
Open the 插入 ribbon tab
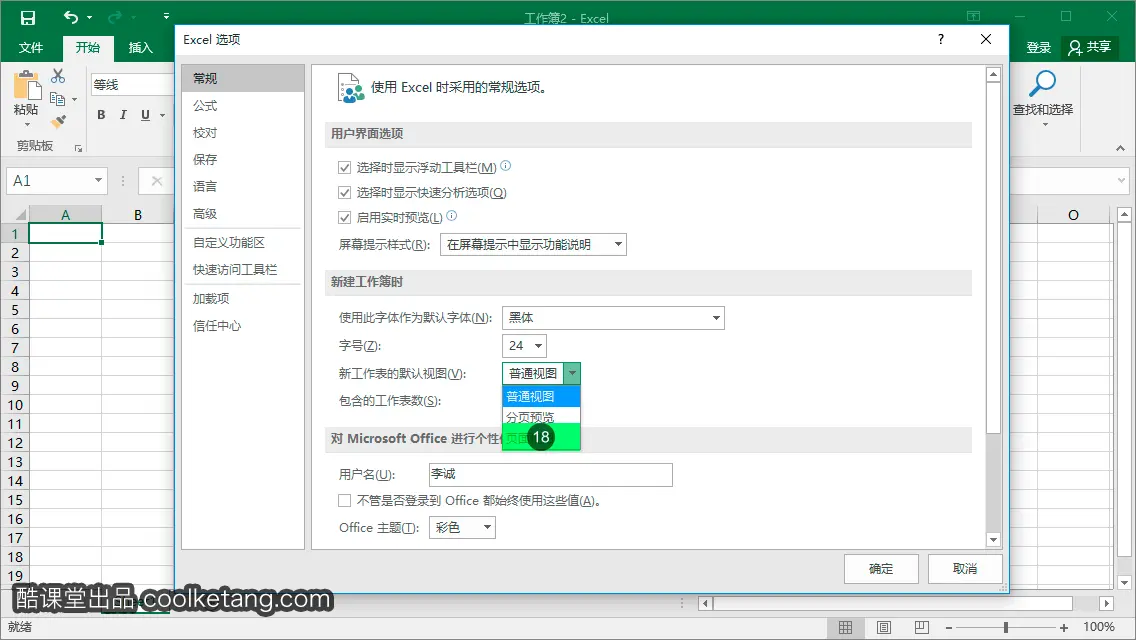click(141, 48)
